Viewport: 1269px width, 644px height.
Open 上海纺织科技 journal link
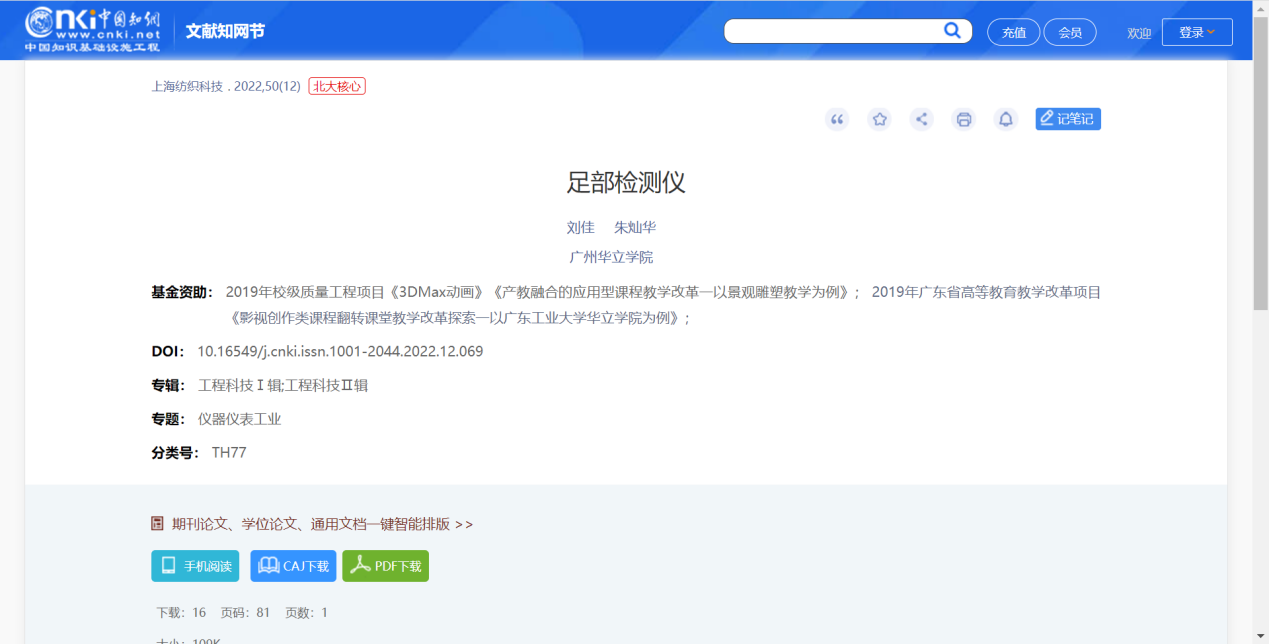click(187, 86)
